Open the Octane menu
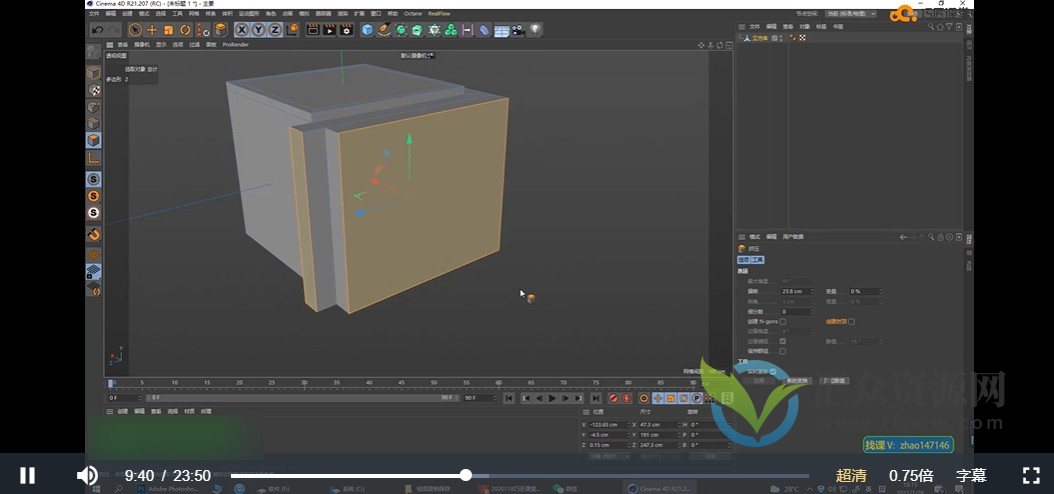The width and height of the screenshot is (1054, 494). pos(411,14)
